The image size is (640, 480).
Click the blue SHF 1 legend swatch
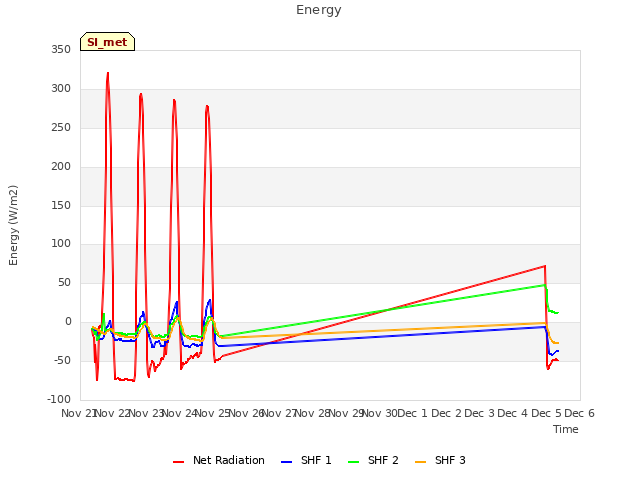(x=287, y=462)
